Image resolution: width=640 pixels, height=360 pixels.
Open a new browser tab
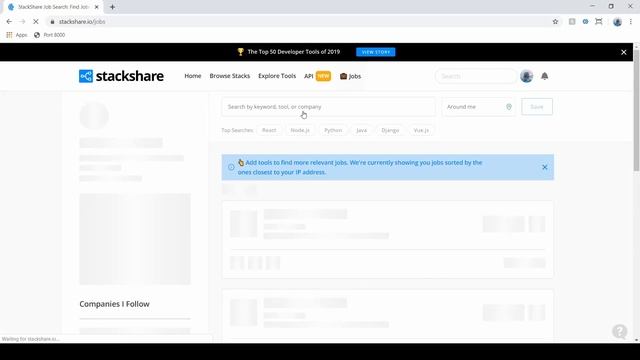pyautogui.click(x=112, y=7)
